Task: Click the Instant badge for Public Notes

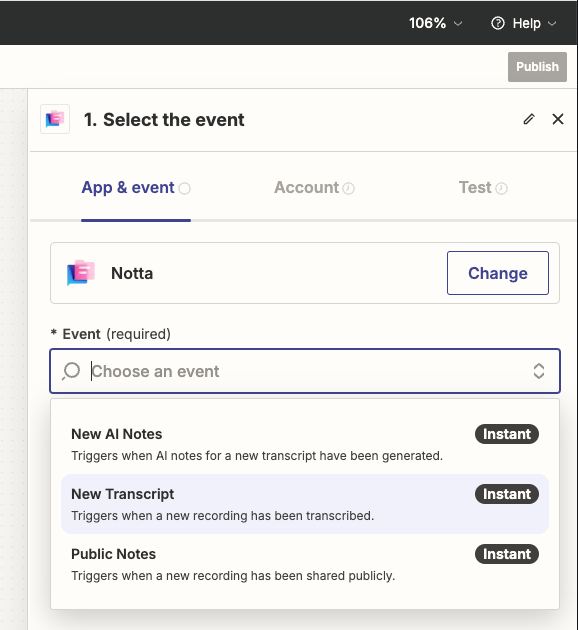Action: [507, 554]
